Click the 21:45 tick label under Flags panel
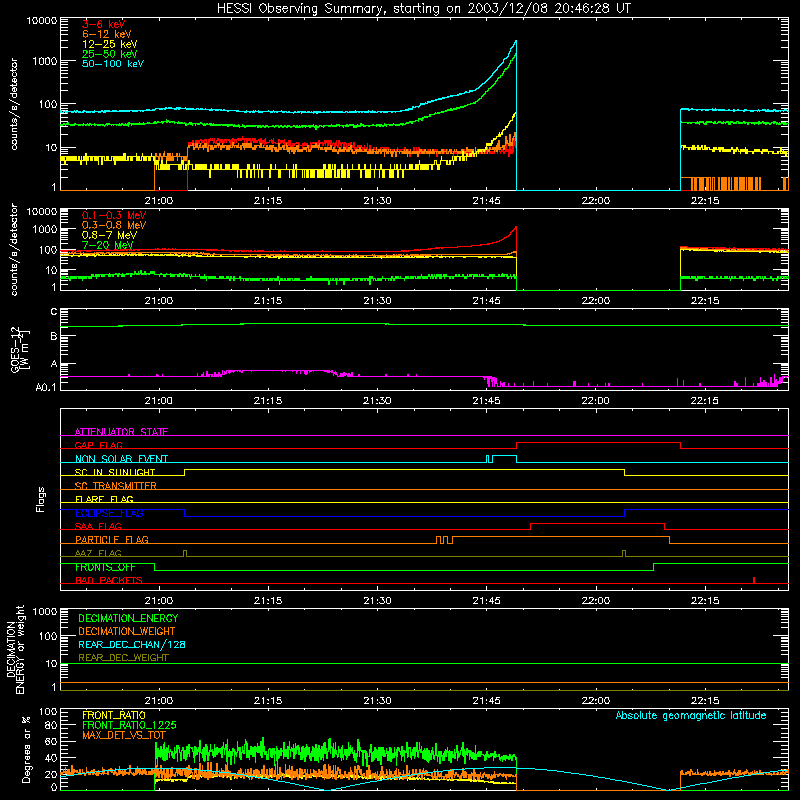The width and height of the screenshot is (800, 800). point(486,601)
